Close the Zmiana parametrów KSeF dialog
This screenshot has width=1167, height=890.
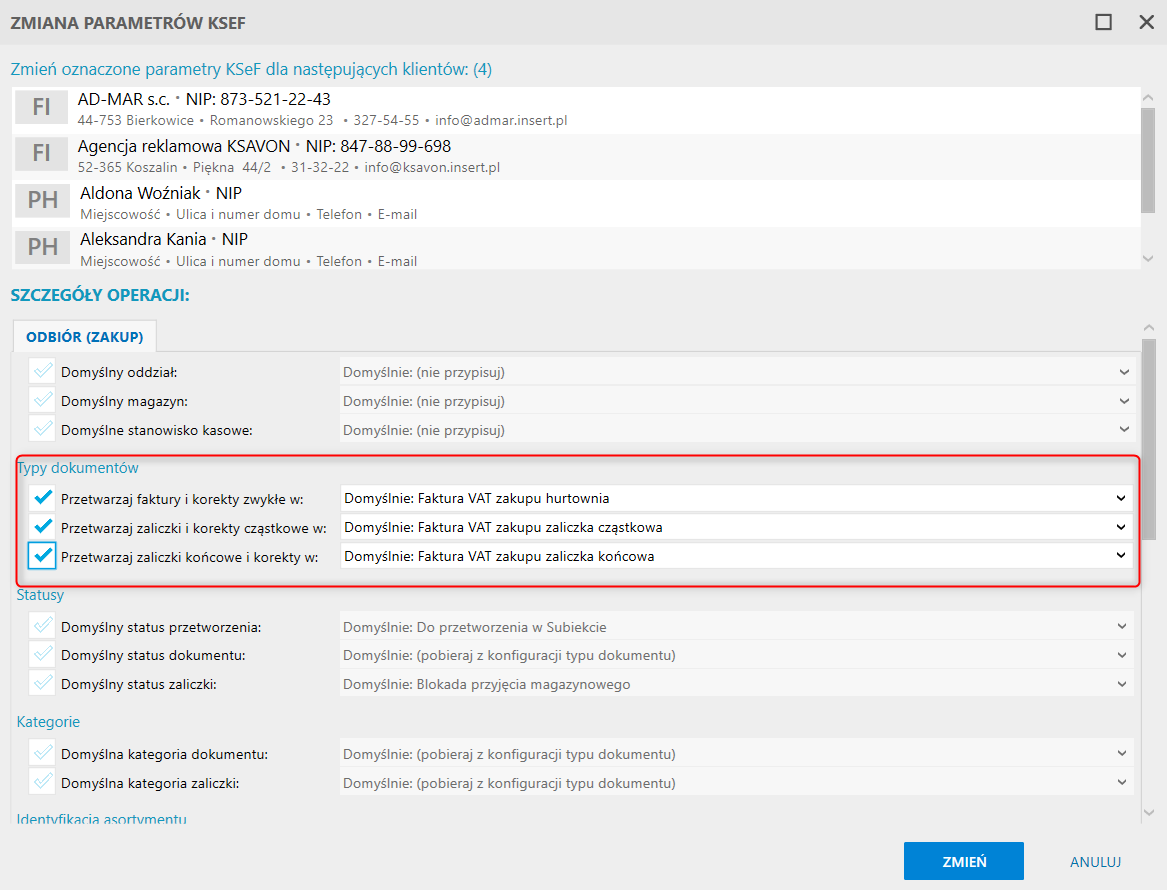point(1146,22)
